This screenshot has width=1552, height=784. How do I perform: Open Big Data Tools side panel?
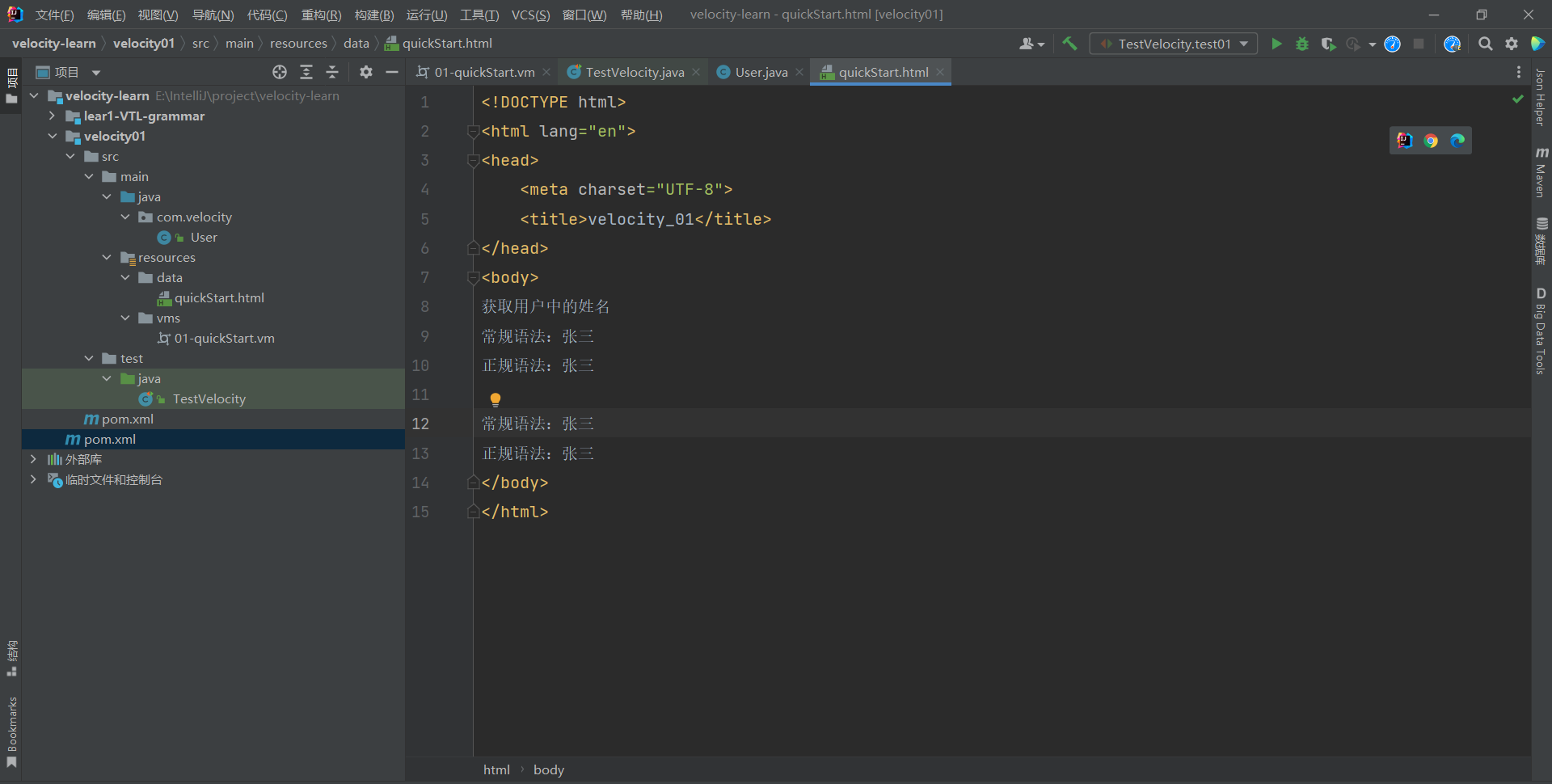[x=1541, y=331]
